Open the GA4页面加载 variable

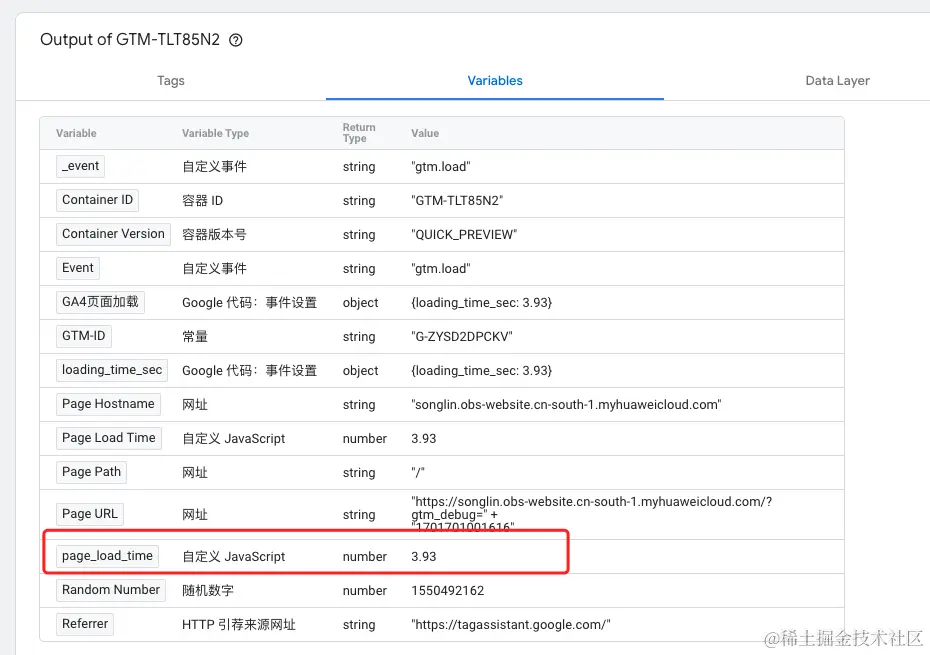coord(100,302)
